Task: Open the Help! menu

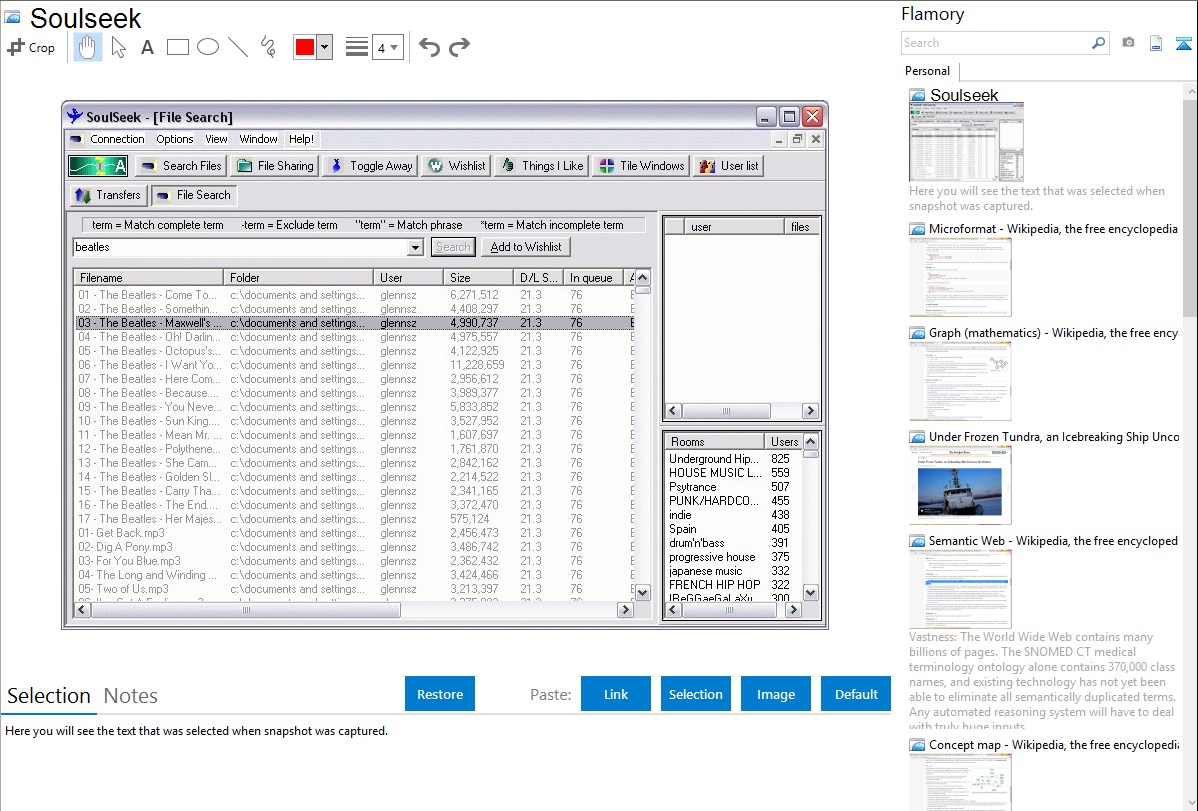Action: coord(301,139)
